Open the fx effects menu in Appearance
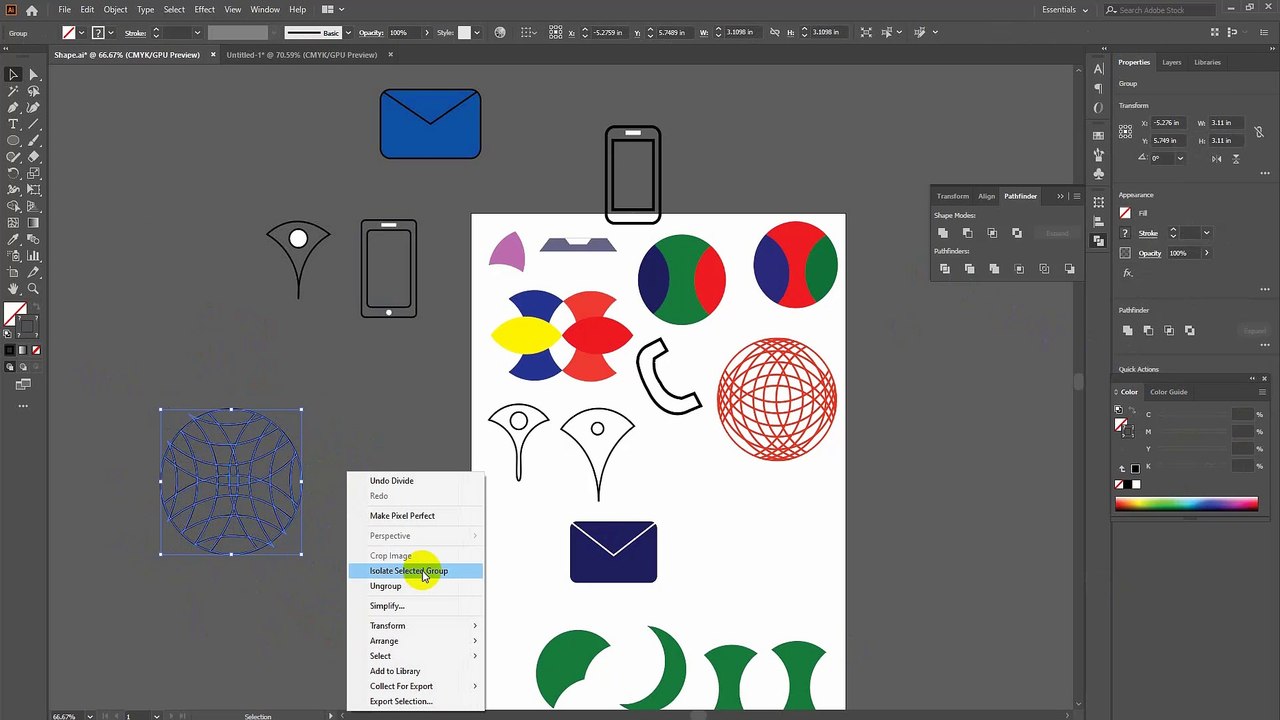Screen dimensions: 1280x720 (x=1127, y=273)
